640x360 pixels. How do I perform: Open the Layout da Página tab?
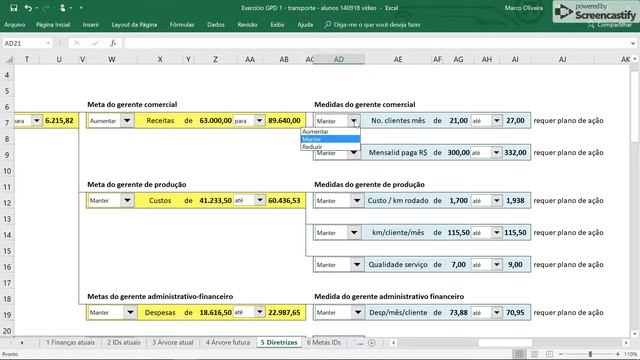tap(134, 24)
